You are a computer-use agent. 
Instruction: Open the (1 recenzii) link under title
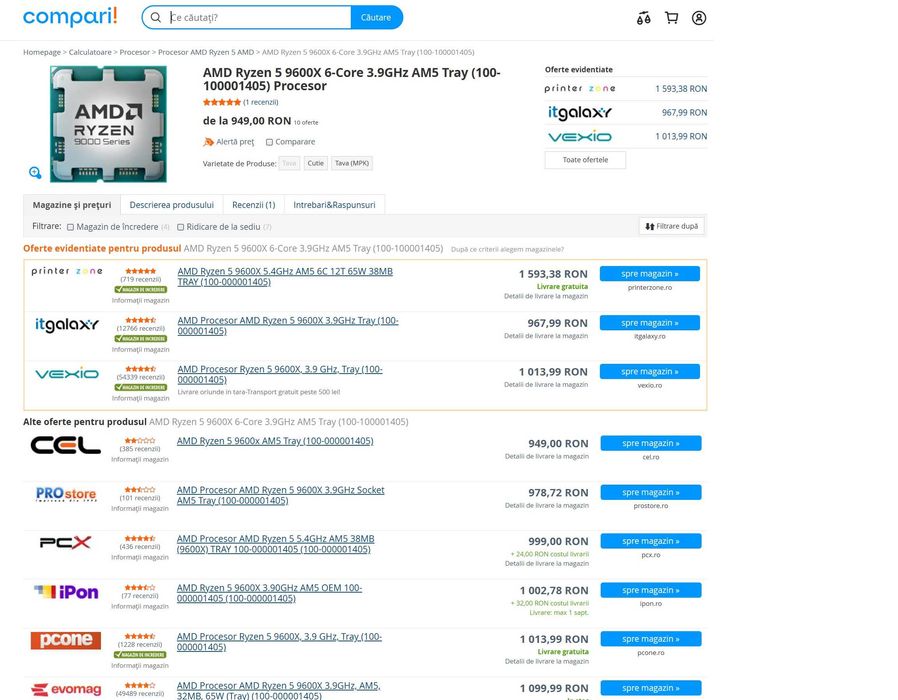pos(261,102)
